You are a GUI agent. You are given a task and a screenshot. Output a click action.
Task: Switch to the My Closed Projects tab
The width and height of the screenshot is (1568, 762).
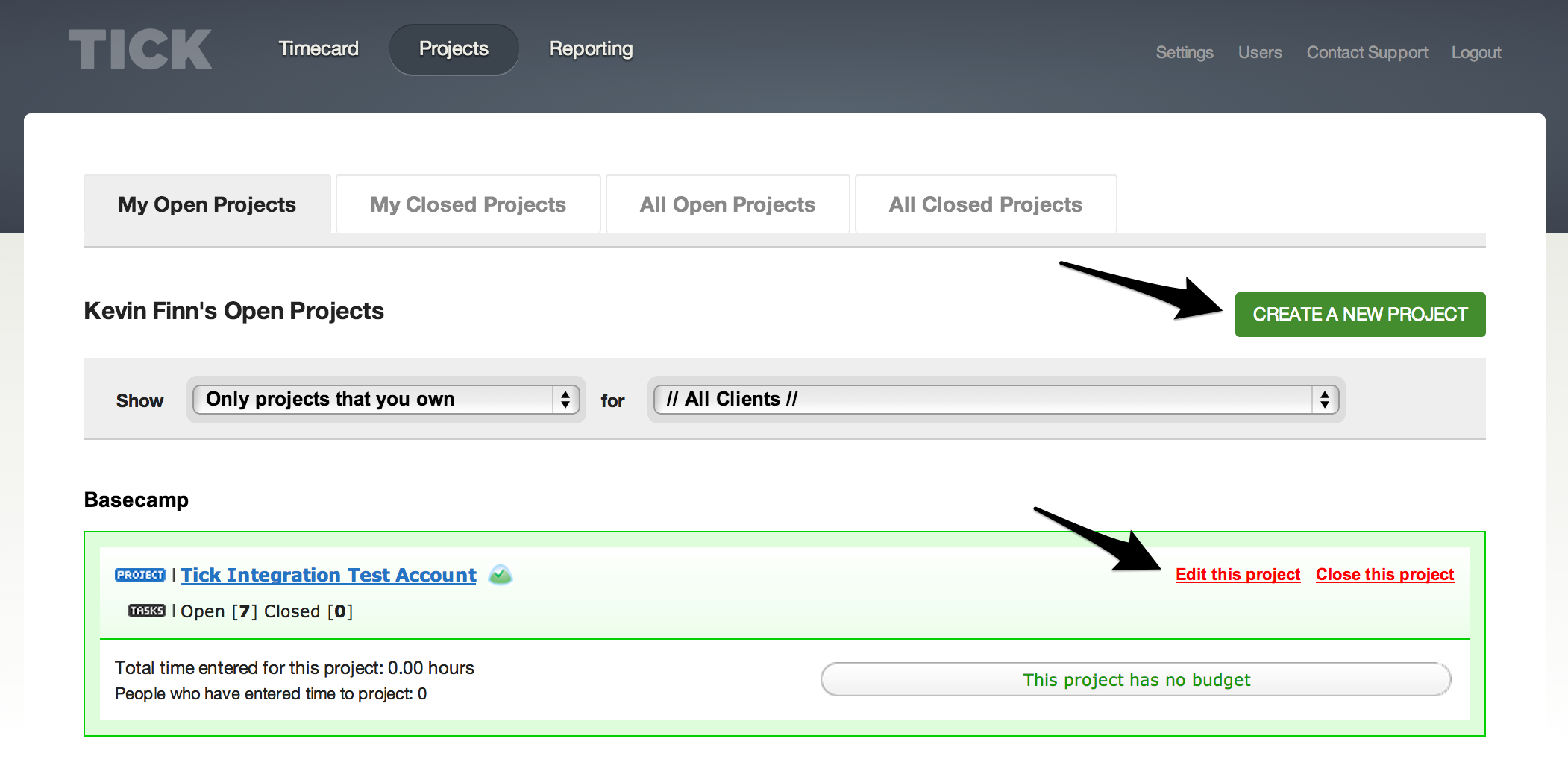468,204
